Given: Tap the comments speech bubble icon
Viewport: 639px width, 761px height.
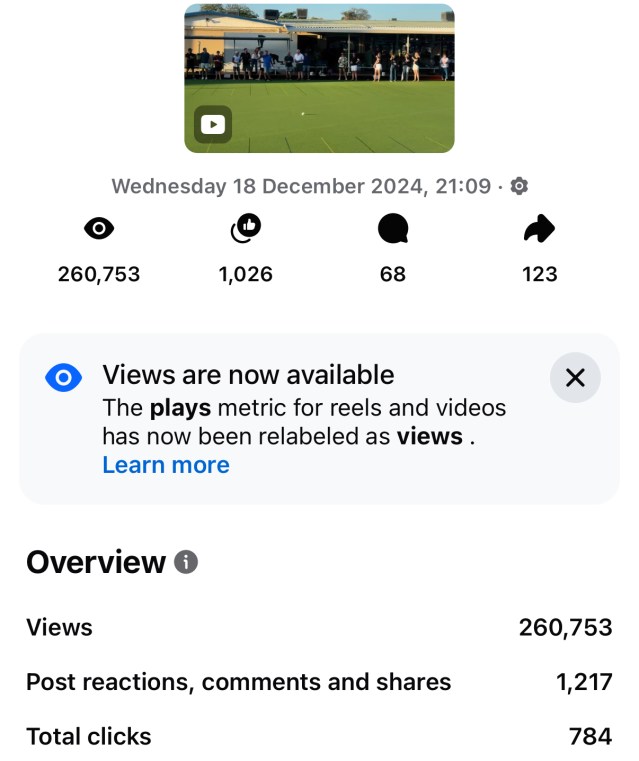Looking at the screenshot, I should [393, 230].
